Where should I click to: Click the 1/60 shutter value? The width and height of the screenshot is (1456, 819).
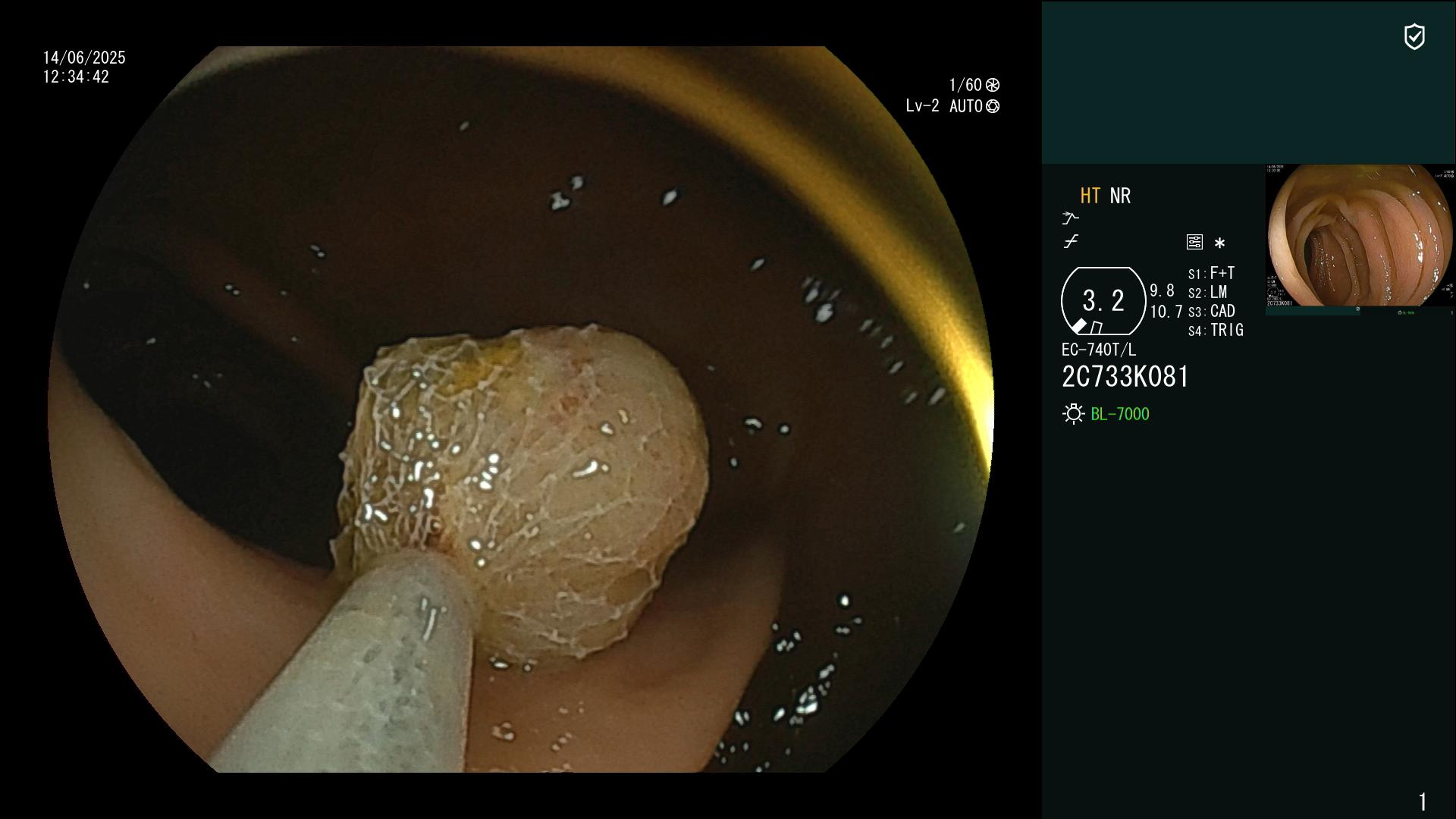(x=965, y=85)
